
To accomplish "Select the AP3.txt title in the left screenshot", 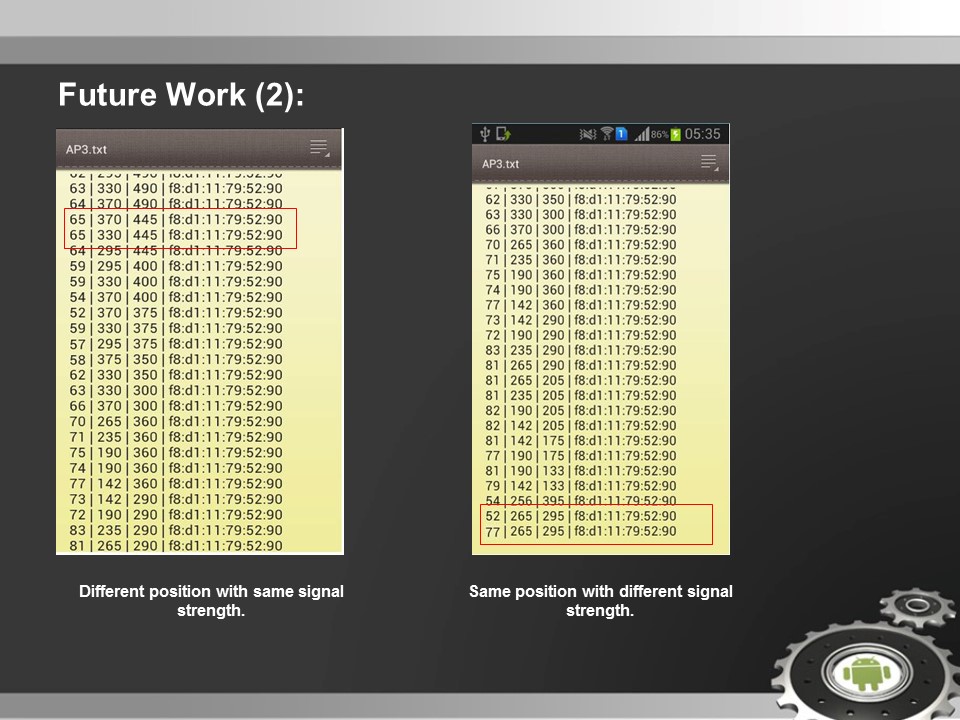I will [85, 148].
